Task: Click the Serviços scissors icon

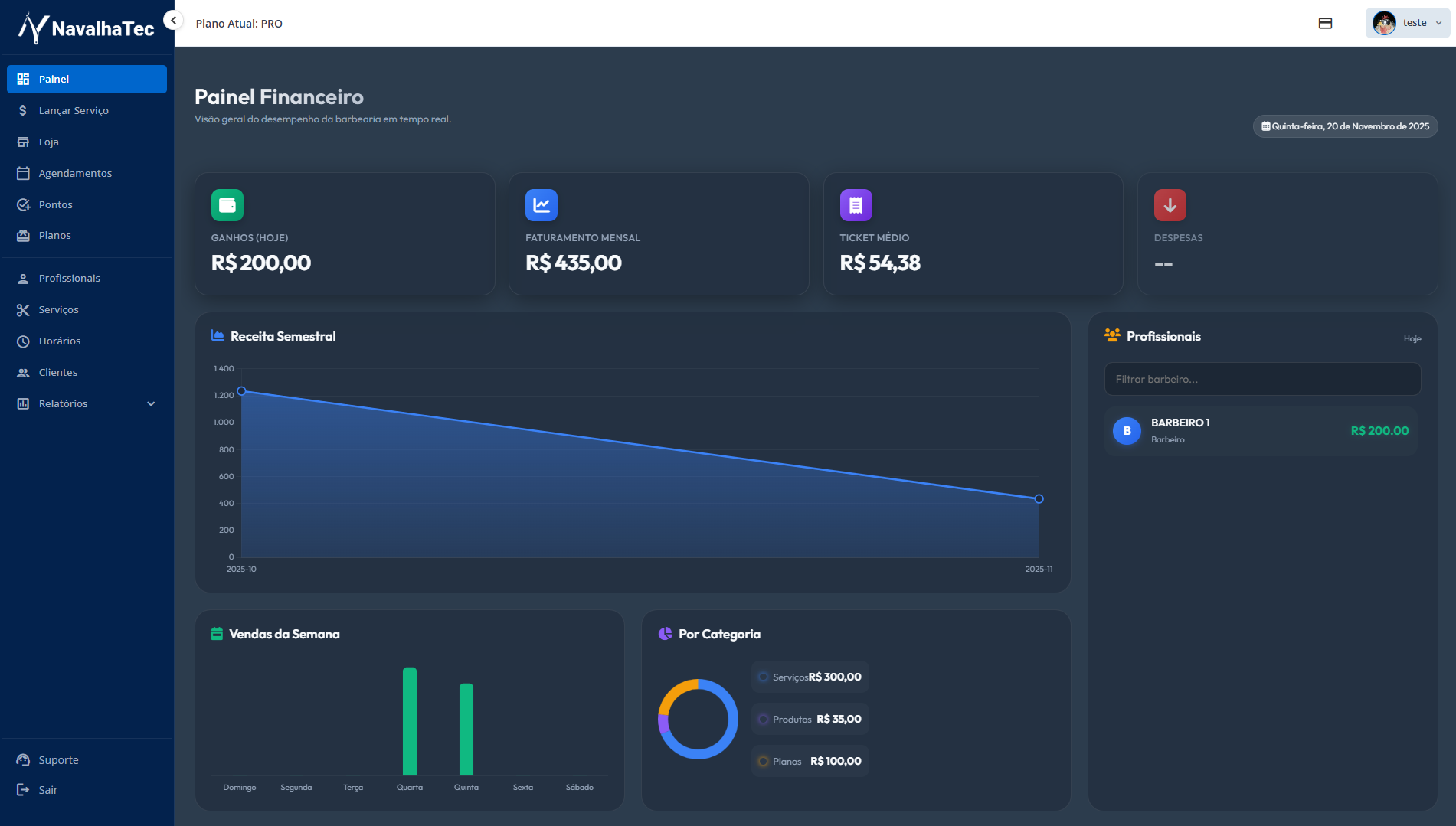Action: 24,309
